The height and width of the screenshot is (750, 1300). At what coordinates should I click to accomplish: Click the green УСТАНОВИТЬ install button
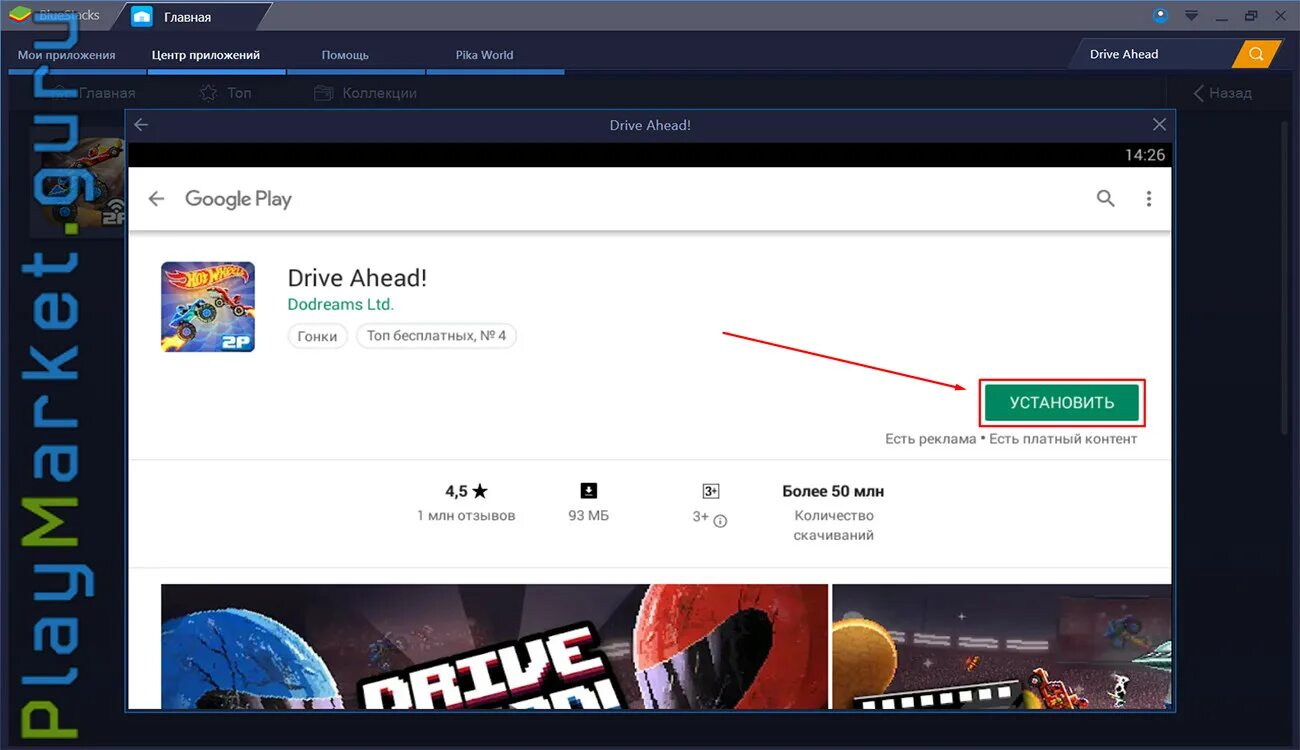click(1062, 403)
